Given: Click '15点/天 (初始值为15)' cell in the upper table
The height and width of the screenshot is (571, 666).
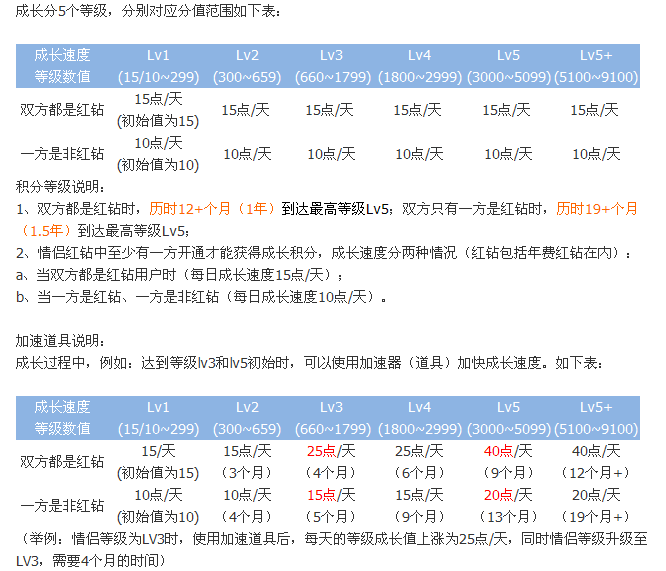Looking at the screenshot, I should tap(158, 110).
